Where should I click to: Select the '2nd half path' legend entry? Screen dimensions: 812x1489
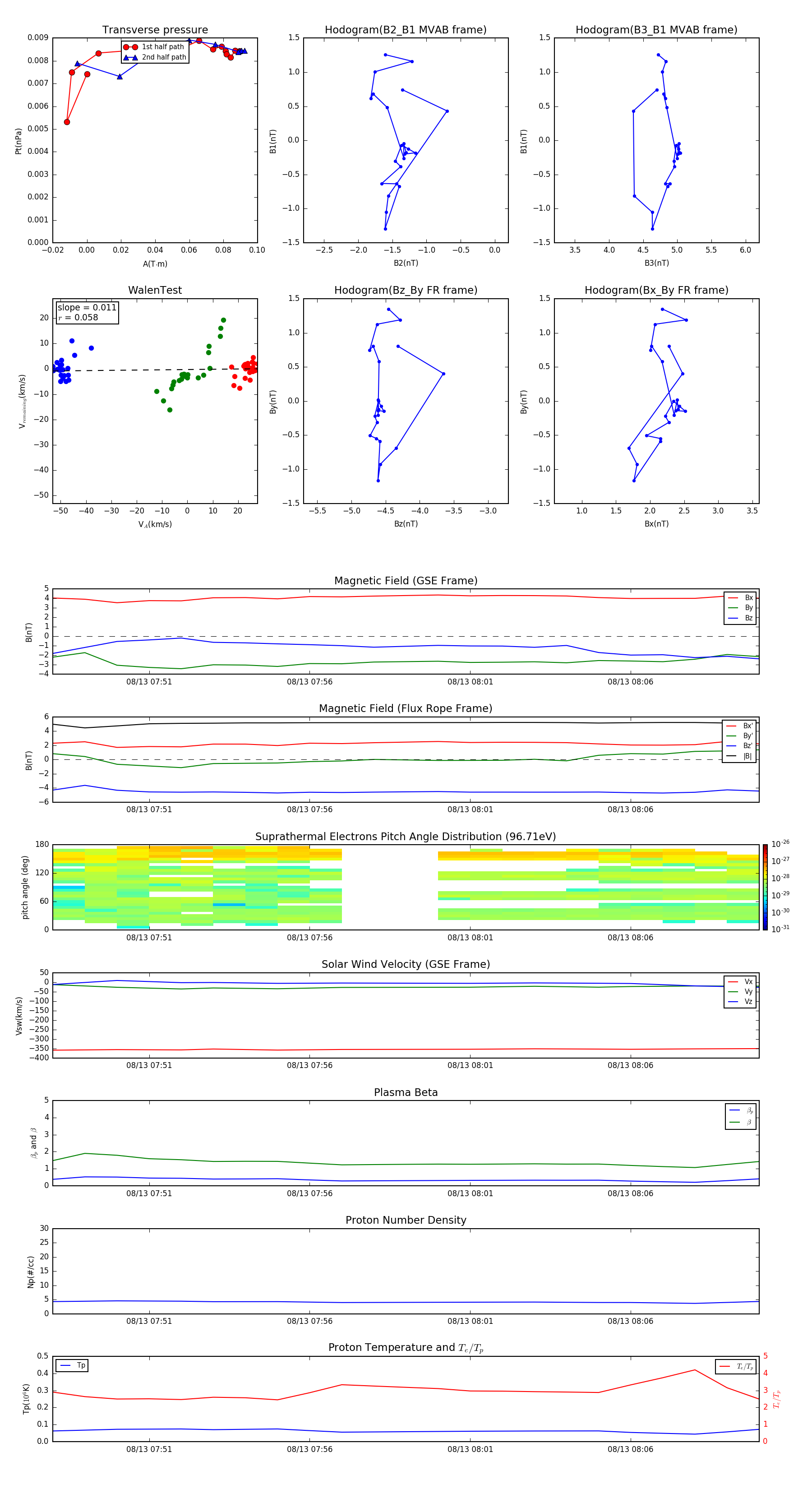coord(155,57)
